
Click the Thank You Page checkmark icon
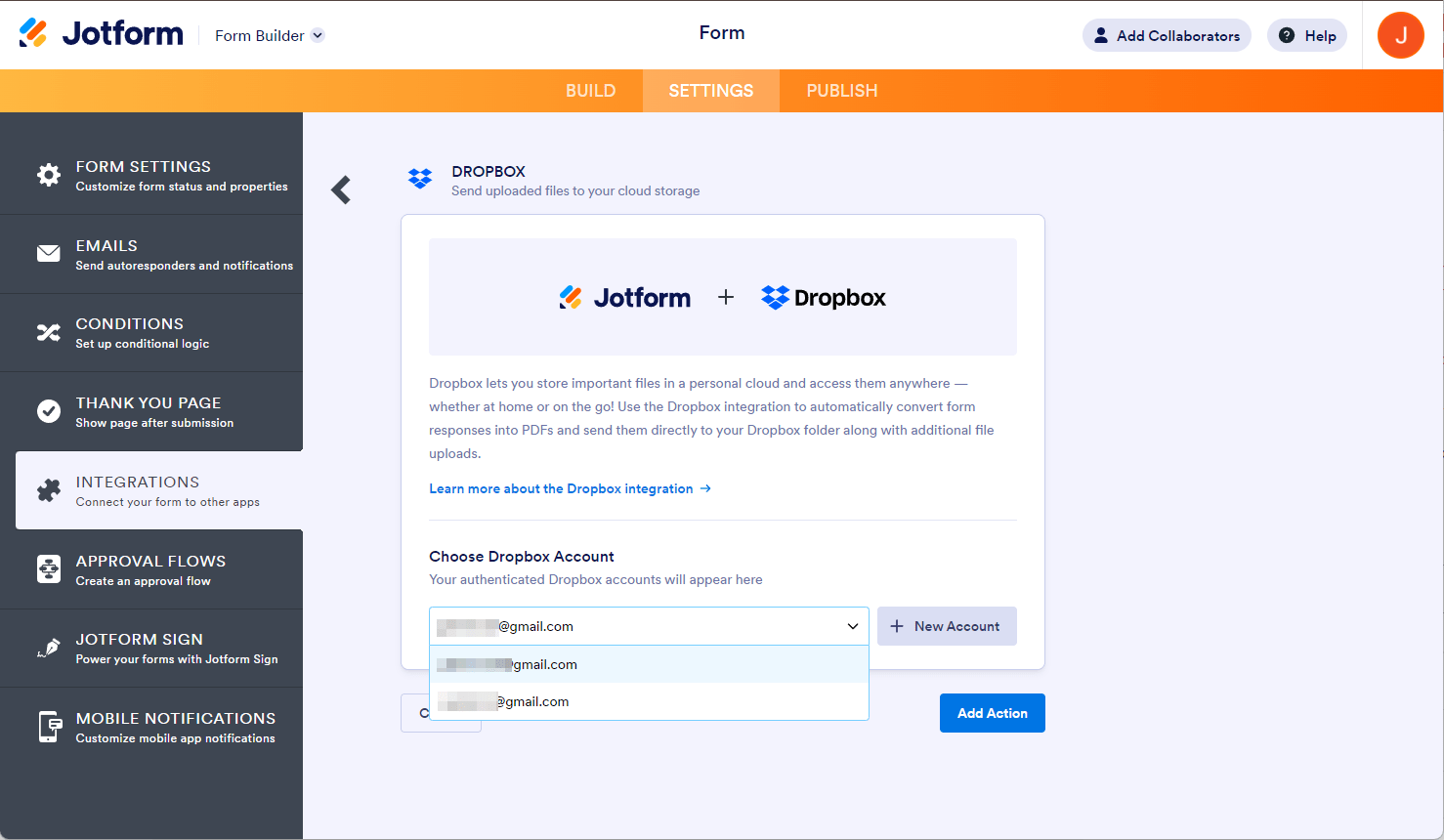pyautogui.click(x=49, y=411)
